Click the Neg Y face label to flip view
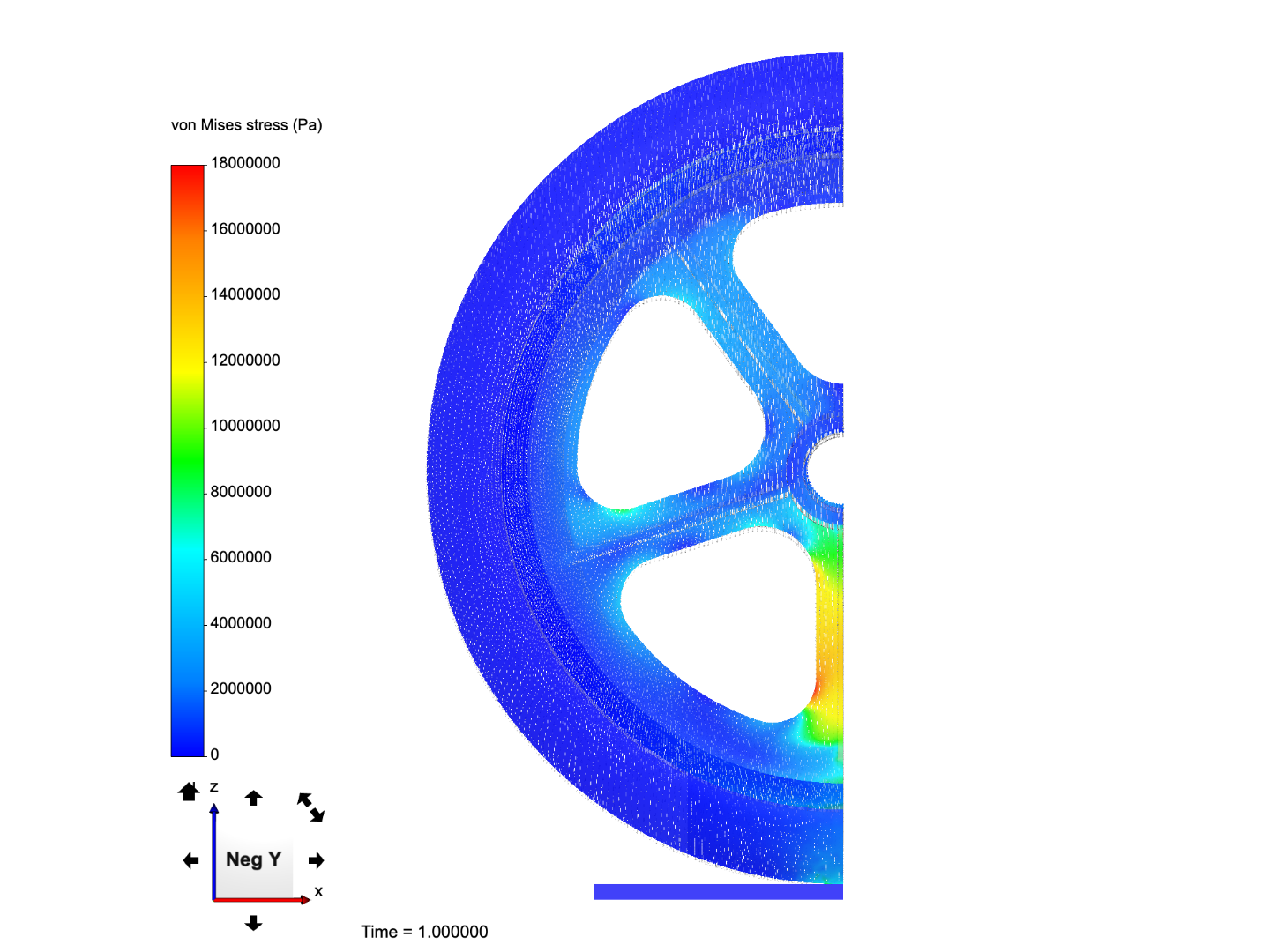The image size is (1270, 952). (254, 859)
